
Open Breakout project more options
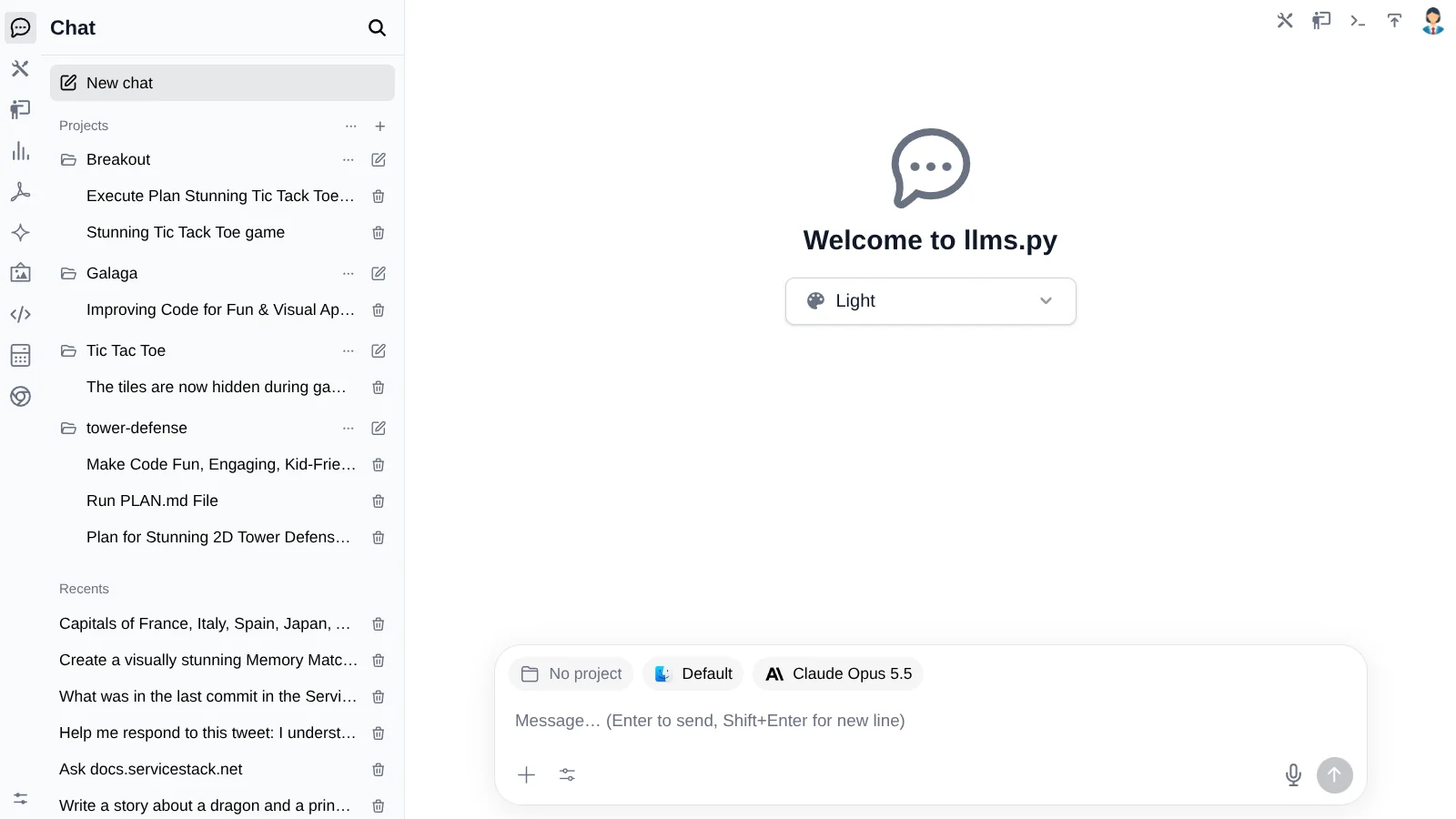point(349,159)
